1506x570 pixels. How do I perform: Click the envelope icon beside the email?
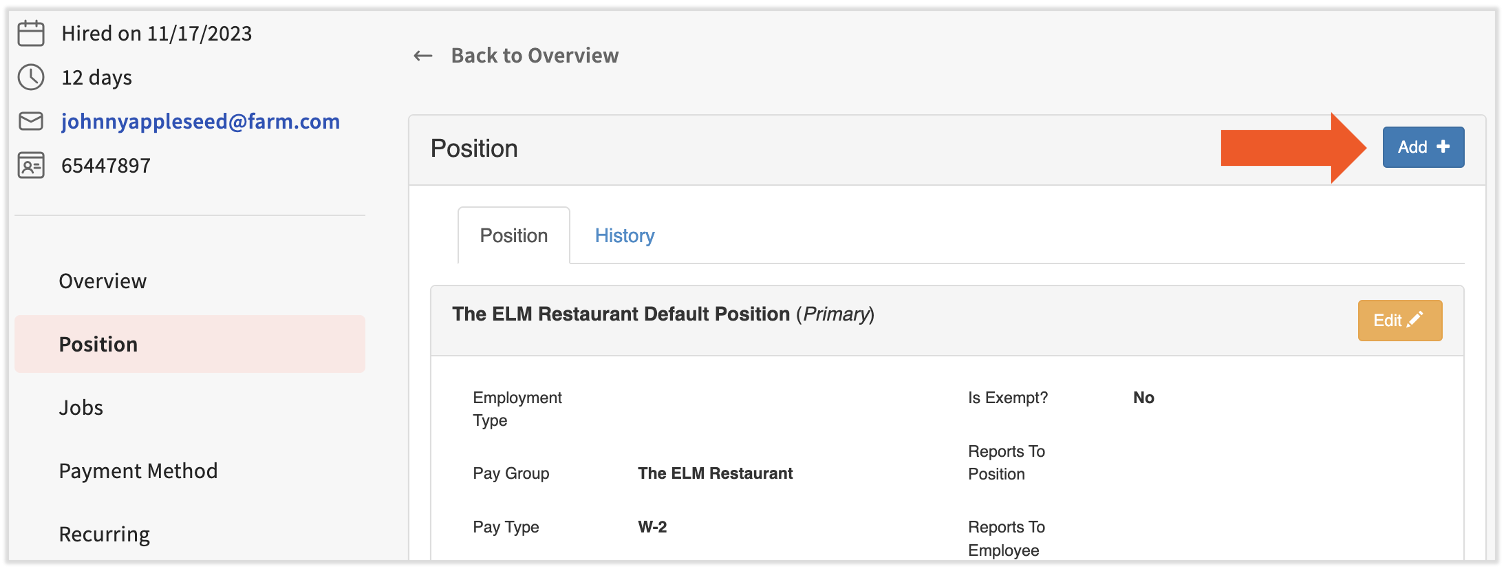pyautogui.click(x=32, y=121)
